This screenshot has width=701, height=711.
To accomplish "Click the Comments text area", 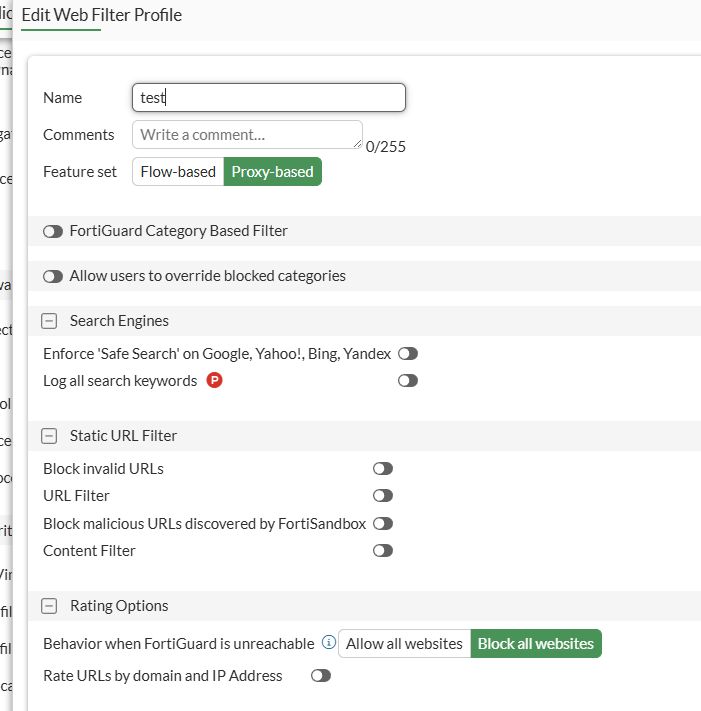I will 246,134.
